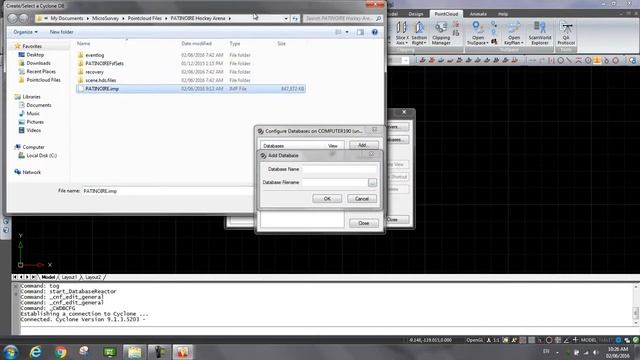Viewport: 640px width, 360px height.
Task: Expand the Slice X Axis dropdown arrow
Action: [407, 43]
